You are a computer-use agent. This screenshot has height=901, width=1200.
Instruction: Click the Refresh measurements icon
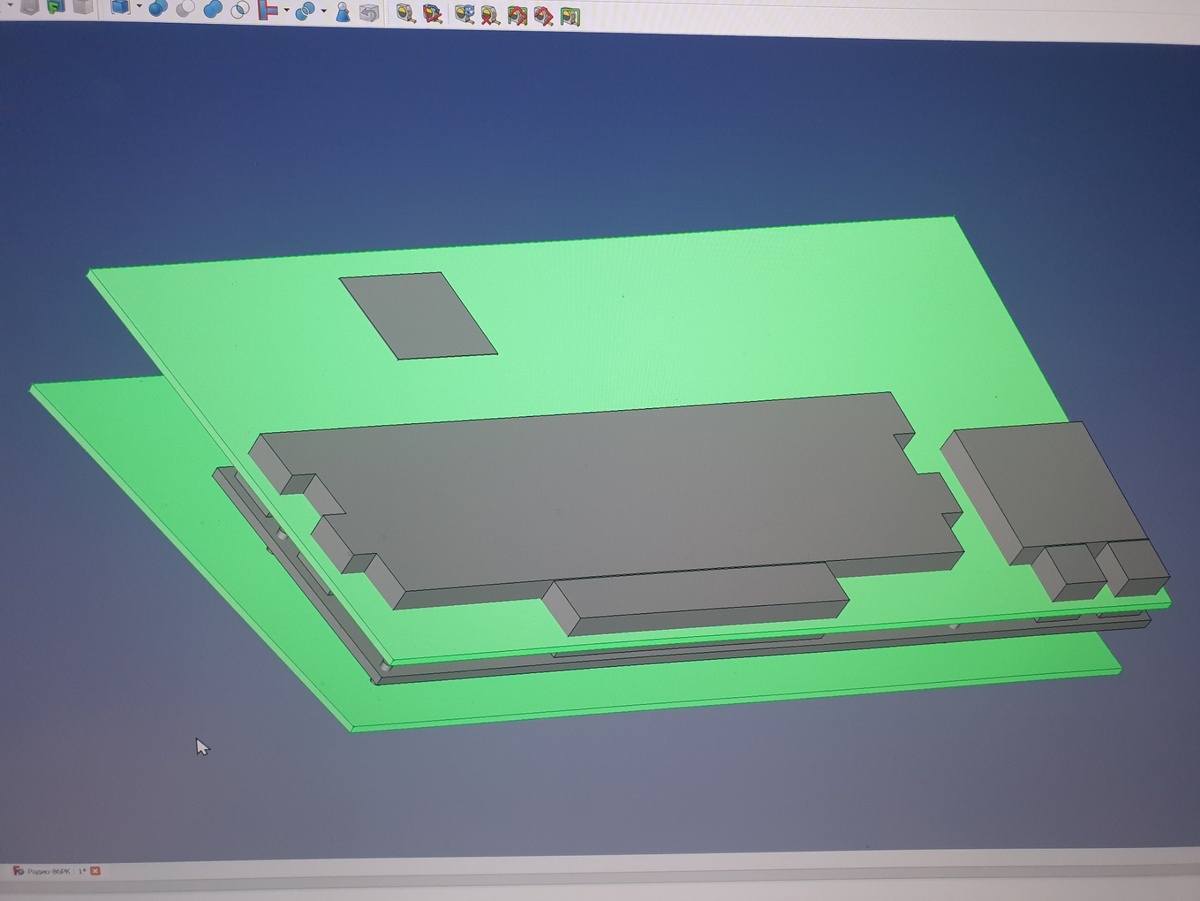tap(465, 15)
